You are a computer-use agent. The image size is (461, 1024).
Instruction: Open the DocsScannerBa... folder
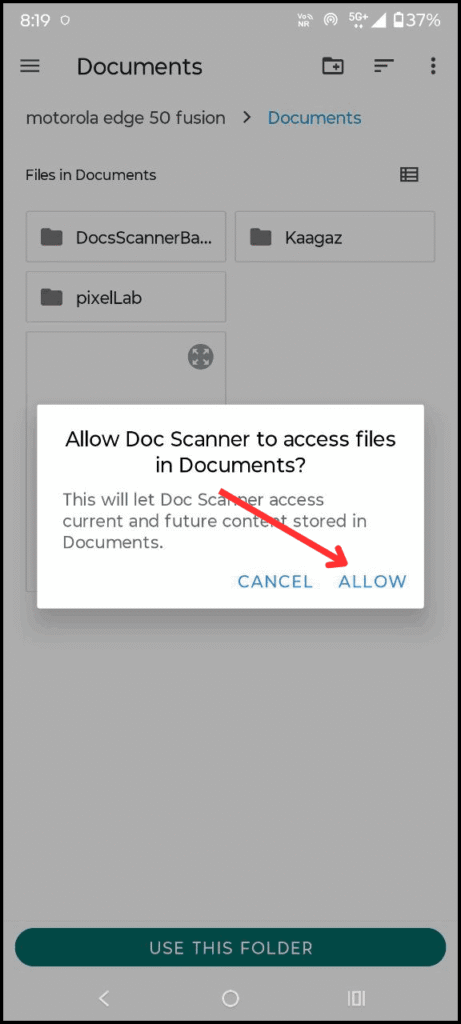click(126, 236)
